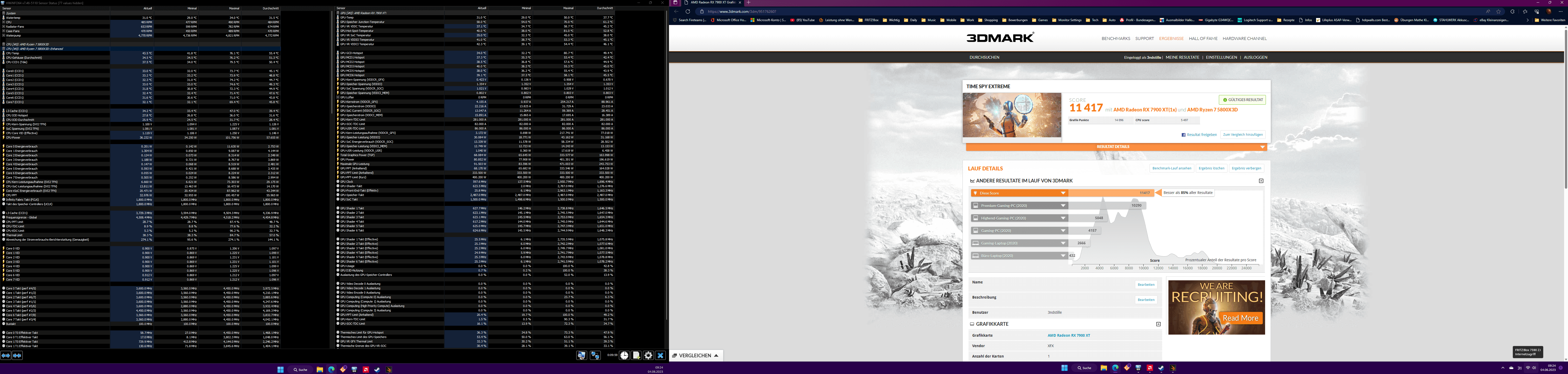Click HWiNFO two-computers network icon before the timer

pyautogui.click(x=595, y=355)
